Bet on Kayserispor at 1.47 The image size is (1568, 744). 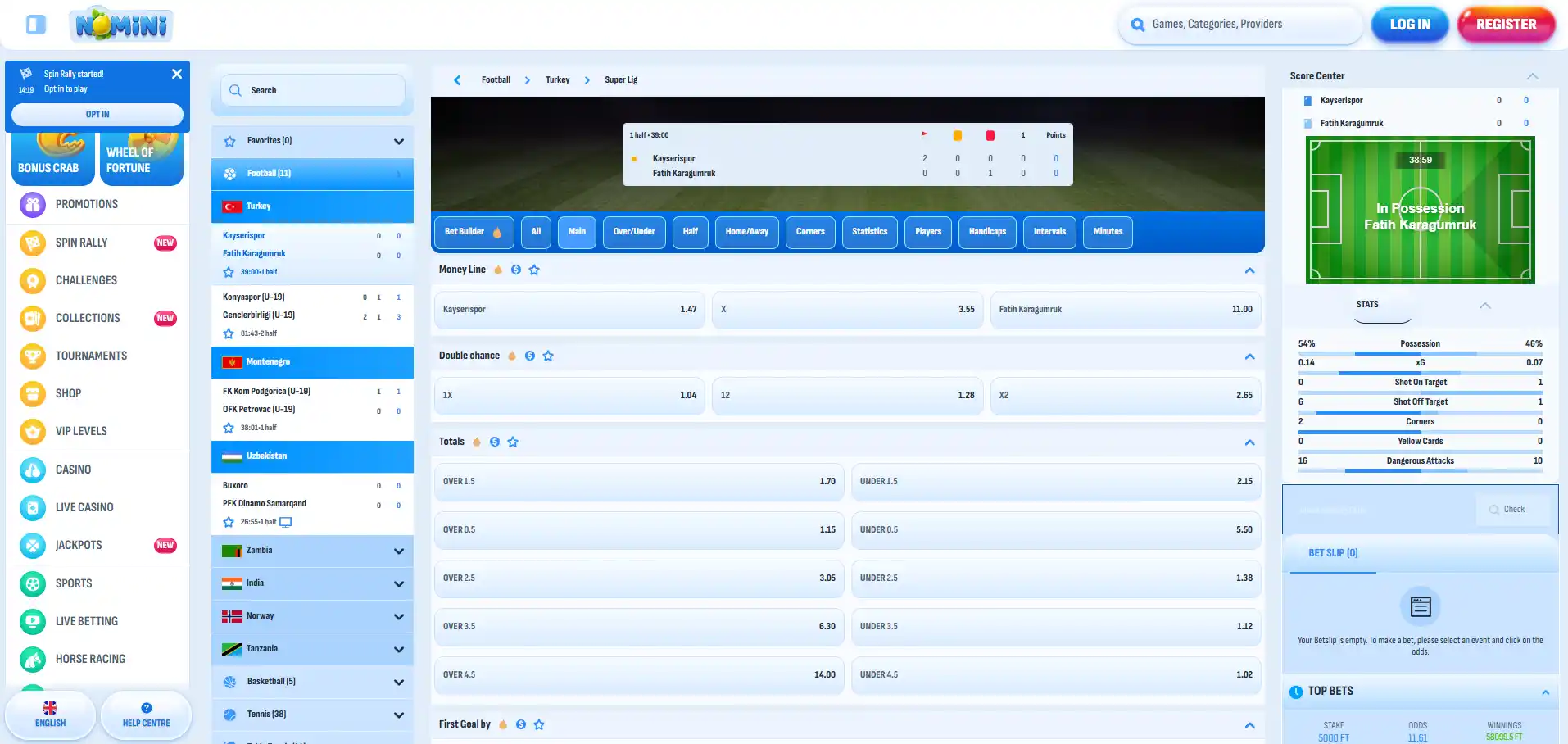569,310
